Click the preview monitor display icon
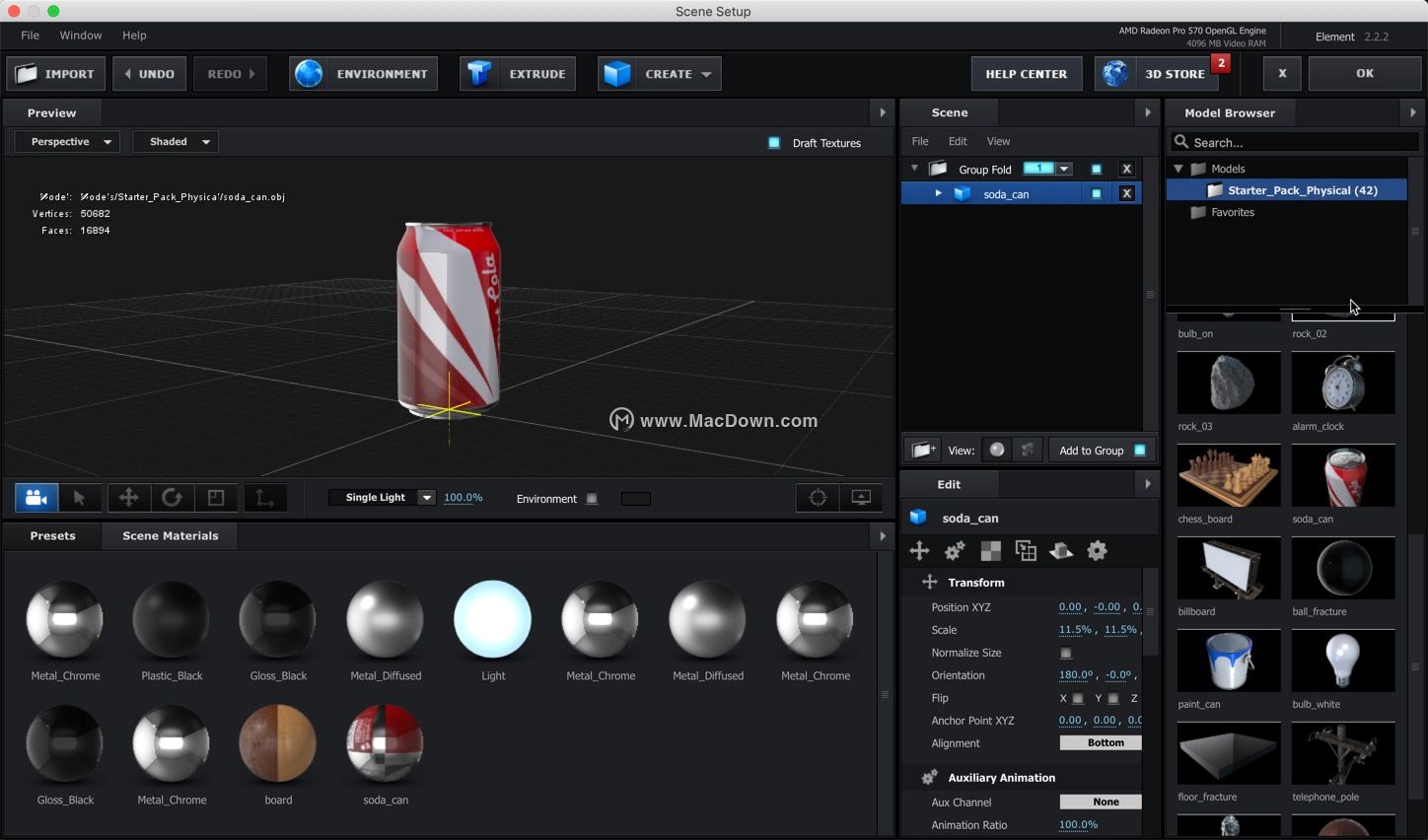 pos(861,498)
